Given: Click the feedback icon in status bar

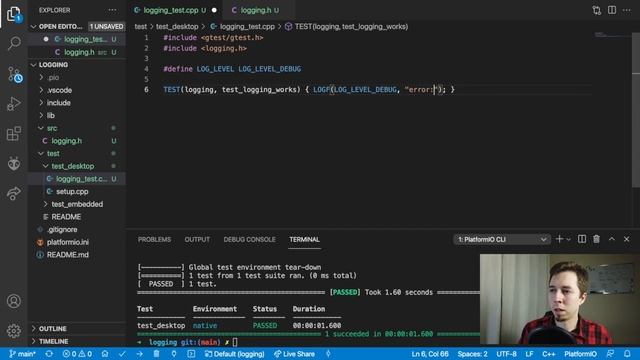Looking at the screenshot, I should coord(610,354).
